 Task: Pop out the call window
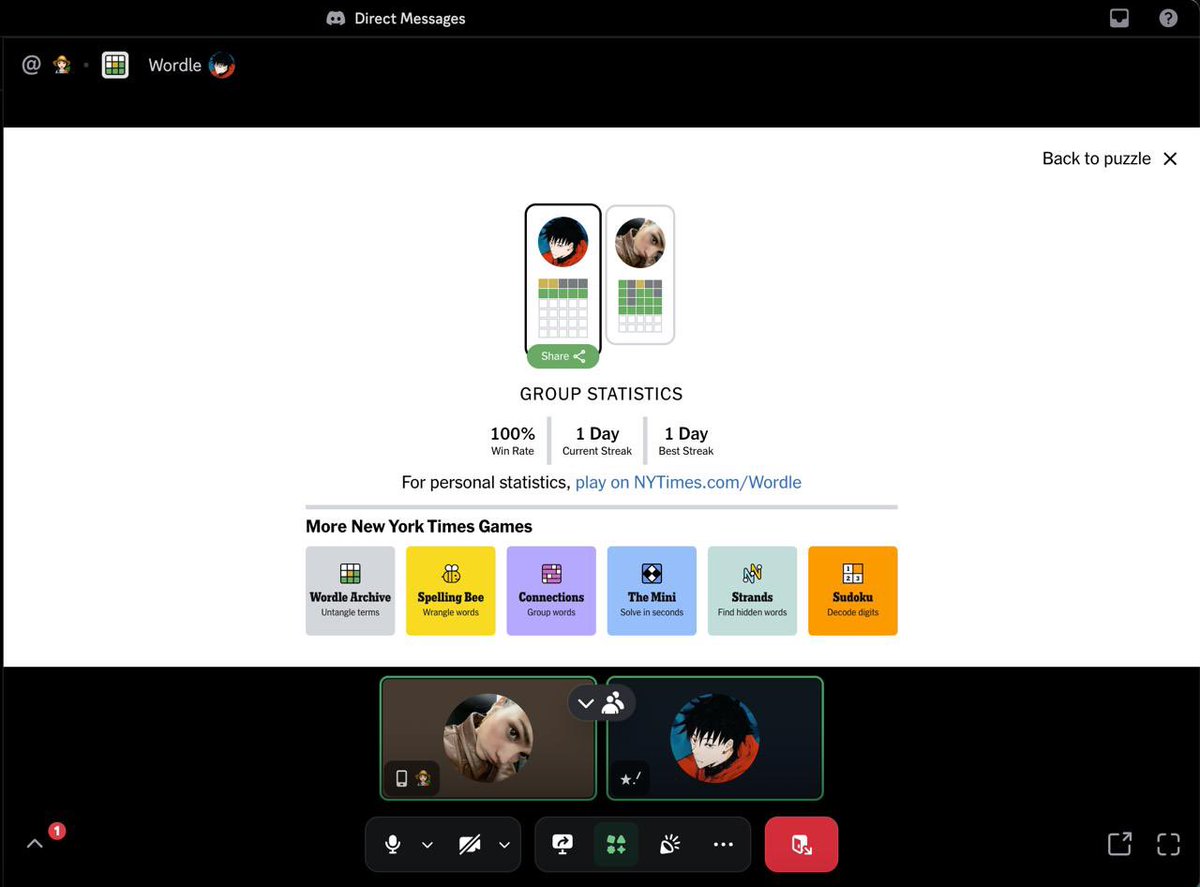[x=1120, y=844]
